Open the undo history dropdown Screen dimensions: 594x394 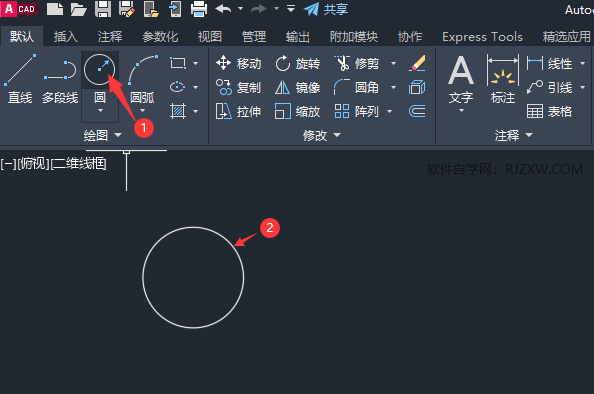(241, 8)
